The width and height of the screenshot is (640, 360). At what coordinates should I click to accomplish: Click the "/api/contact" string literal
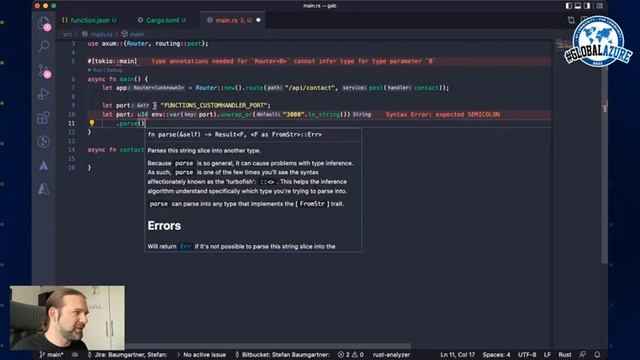point(310,88)
